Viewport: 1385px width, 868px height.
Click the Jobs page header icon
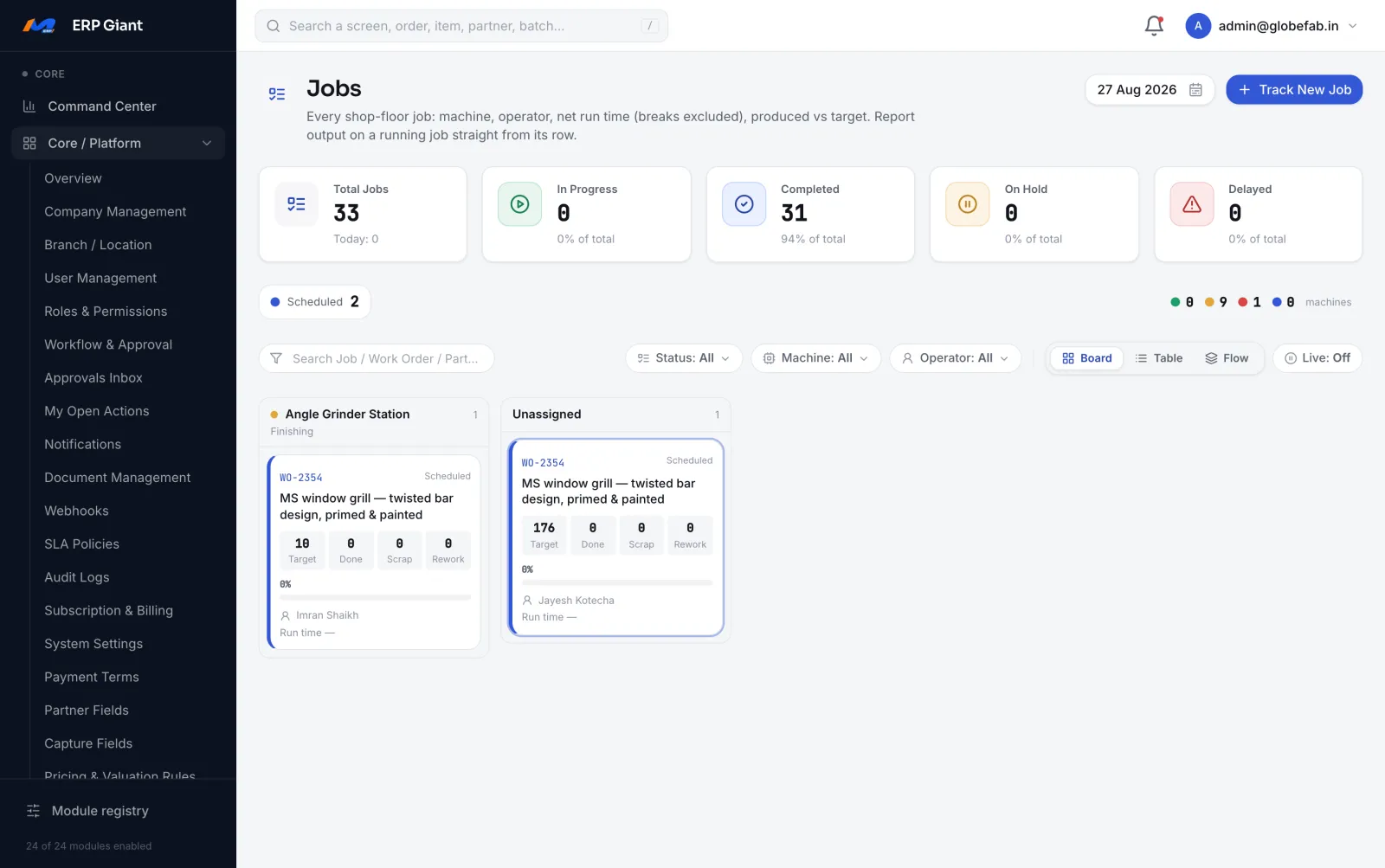(277, 93)
